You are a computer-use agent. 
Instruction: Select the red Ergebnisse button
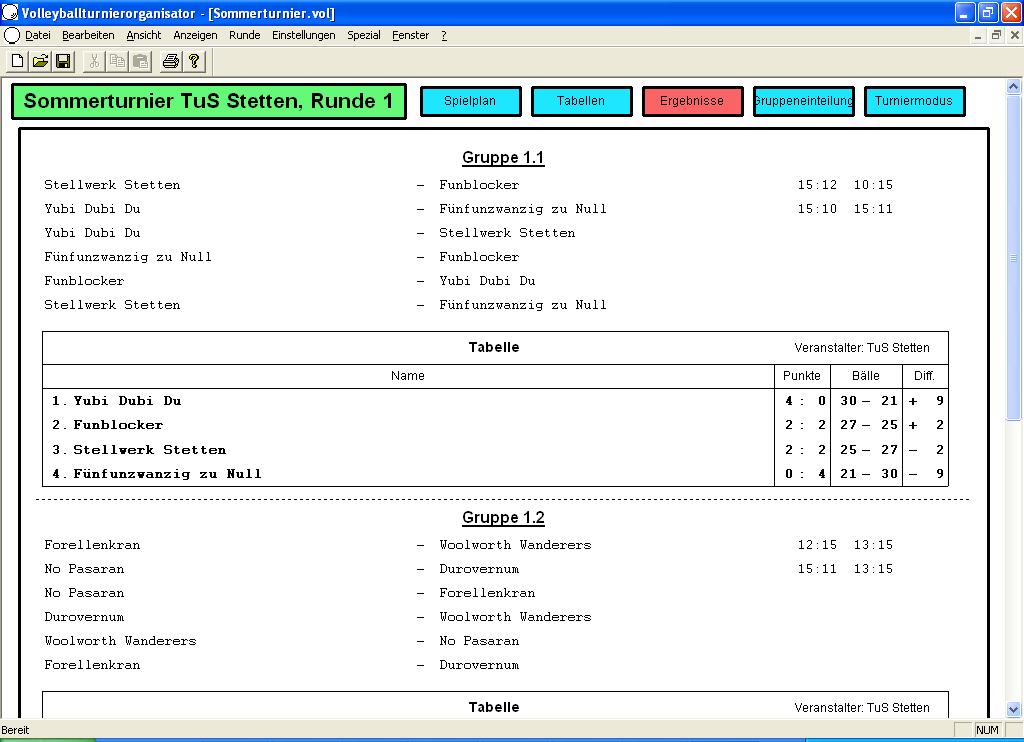pos(692,101)
